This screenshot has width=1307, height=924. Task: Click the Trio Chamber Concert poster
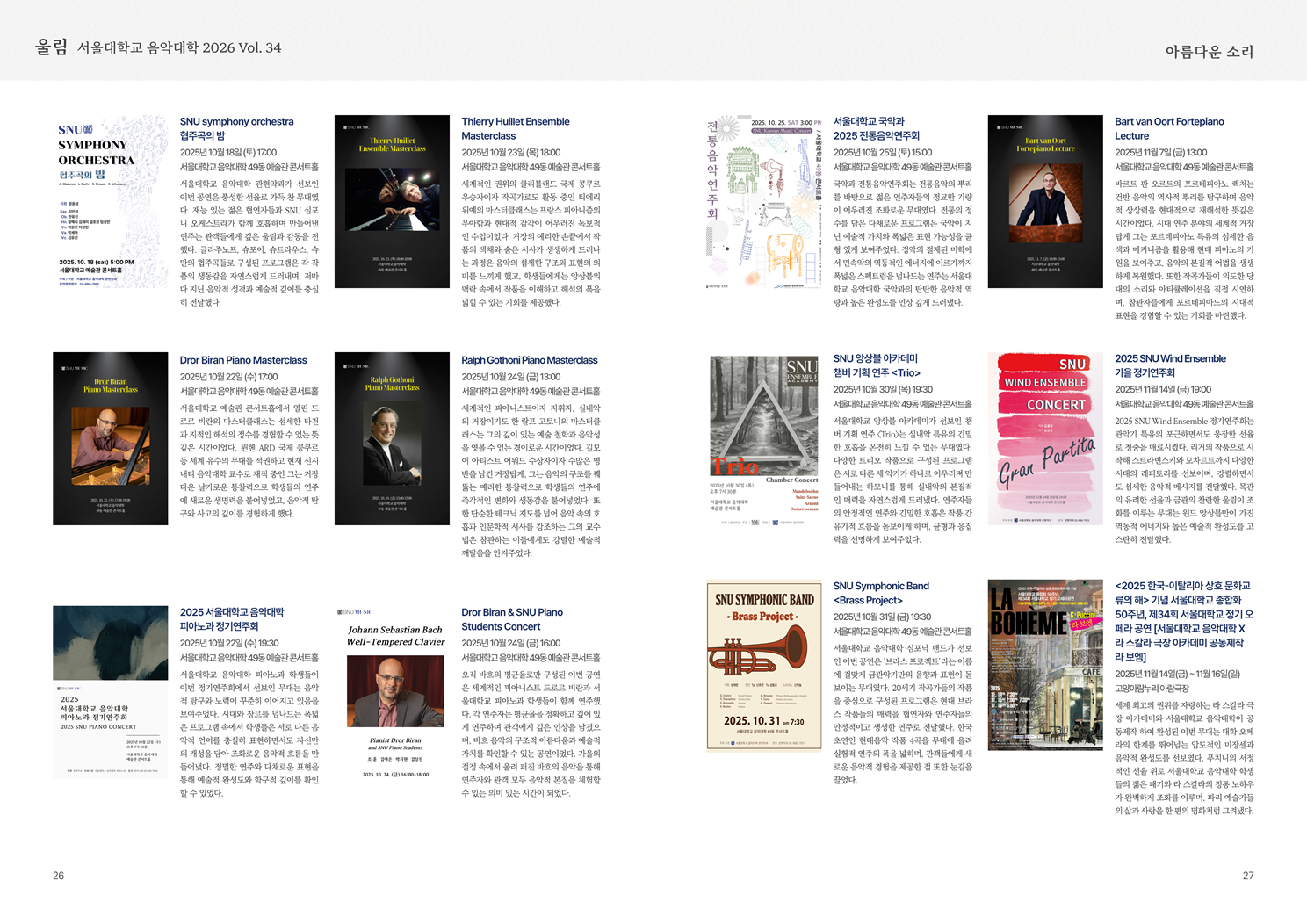[764, 438]
